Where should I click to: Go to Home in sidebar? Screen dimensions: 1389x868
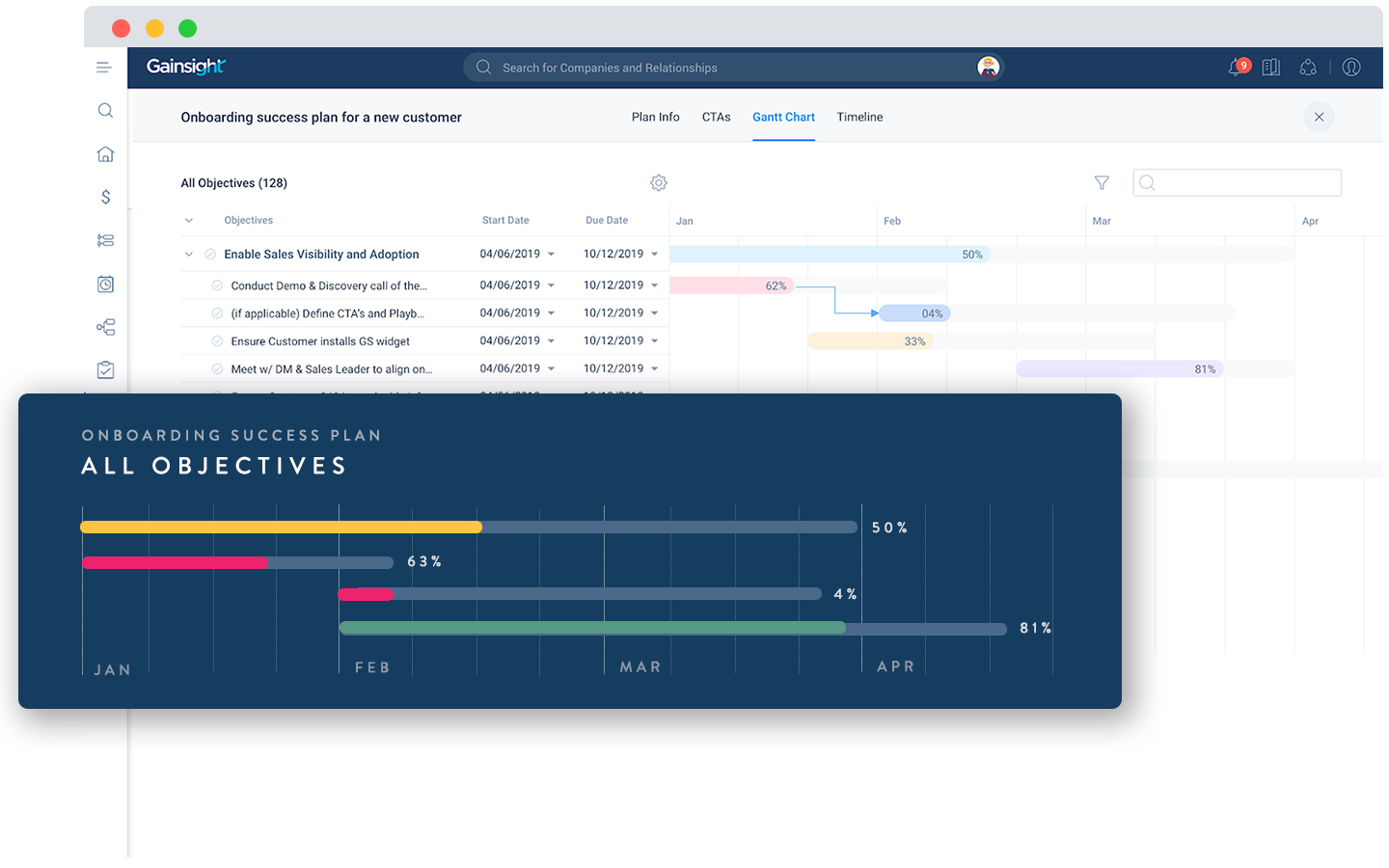[106, 154]
